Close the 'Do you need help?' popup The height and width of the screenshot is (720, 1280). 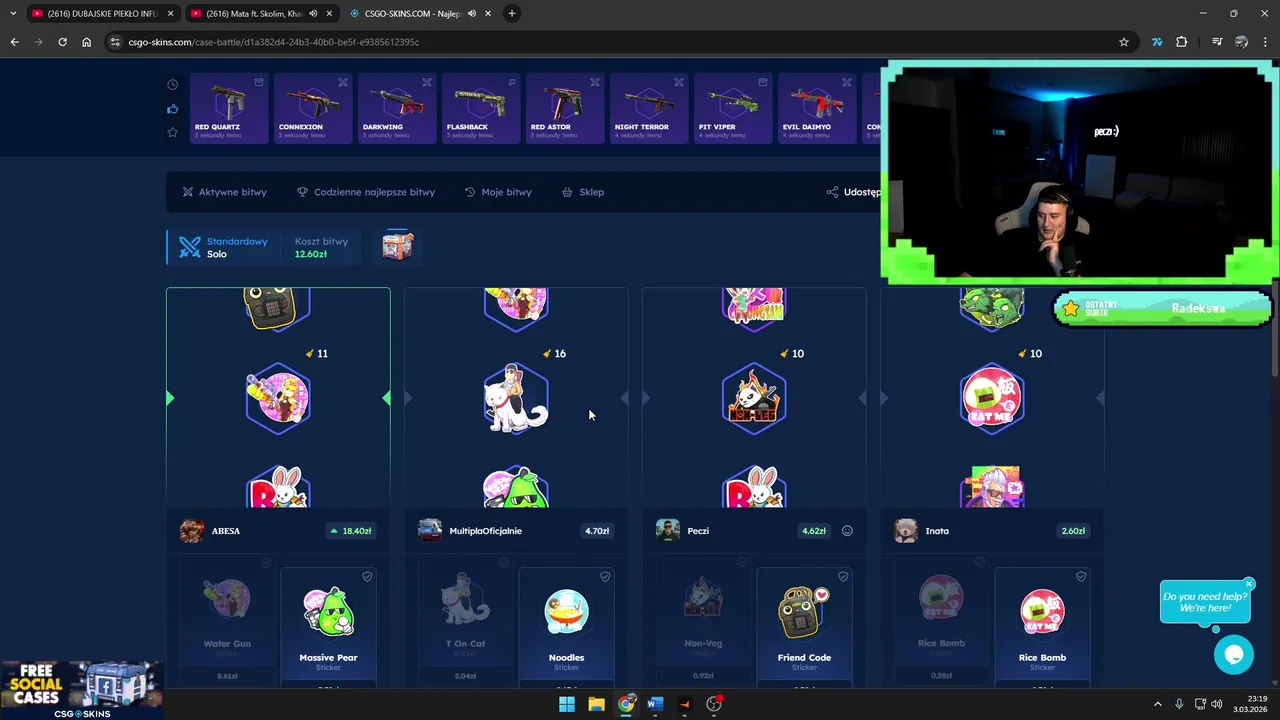coord(1249,584)
